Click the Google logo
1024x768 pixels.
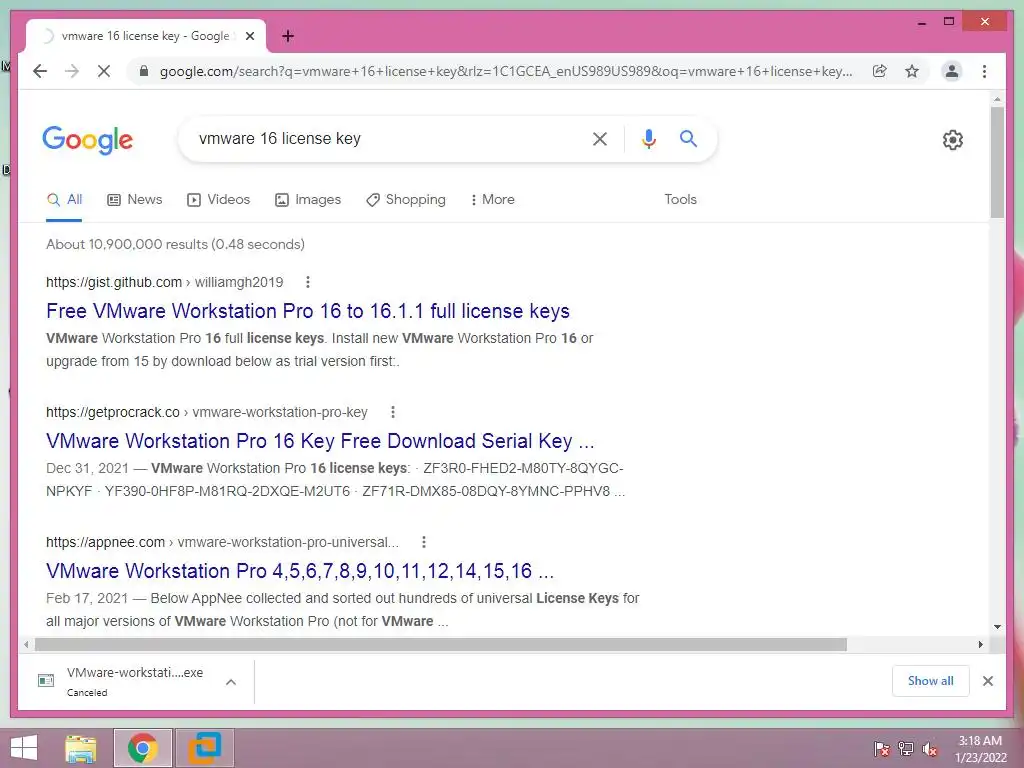point(88,140)
